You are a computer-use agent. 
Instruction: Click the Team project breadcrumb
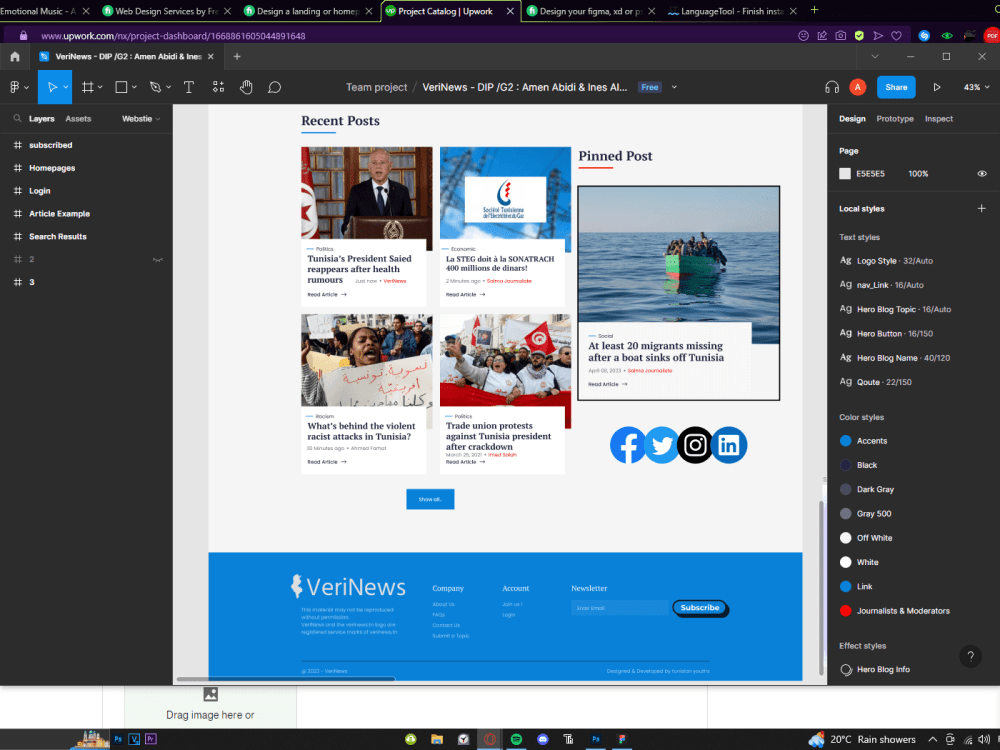376,87
